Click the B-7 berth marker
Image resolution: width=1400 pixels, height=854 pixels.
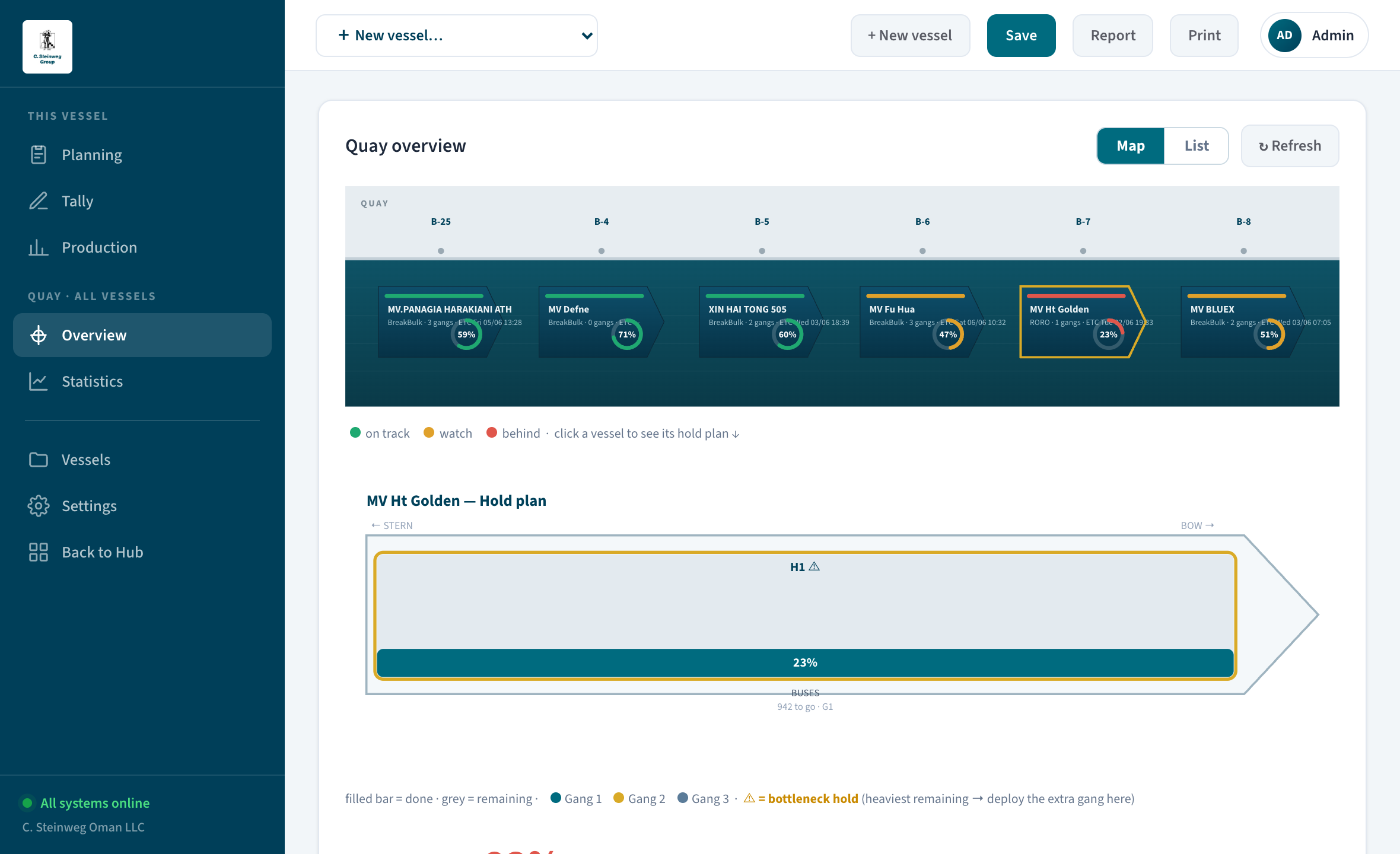coord(1083,251)
